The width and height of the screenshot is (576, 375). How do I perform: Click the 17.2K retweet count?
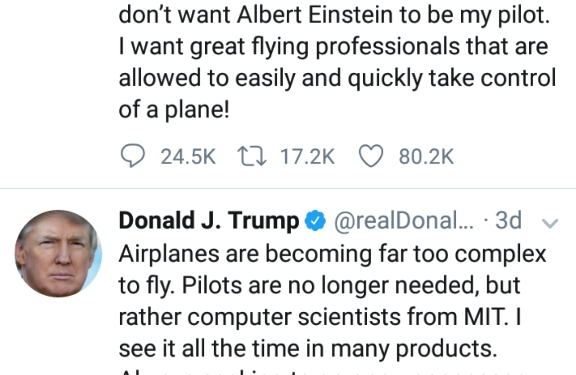point(307,157)
